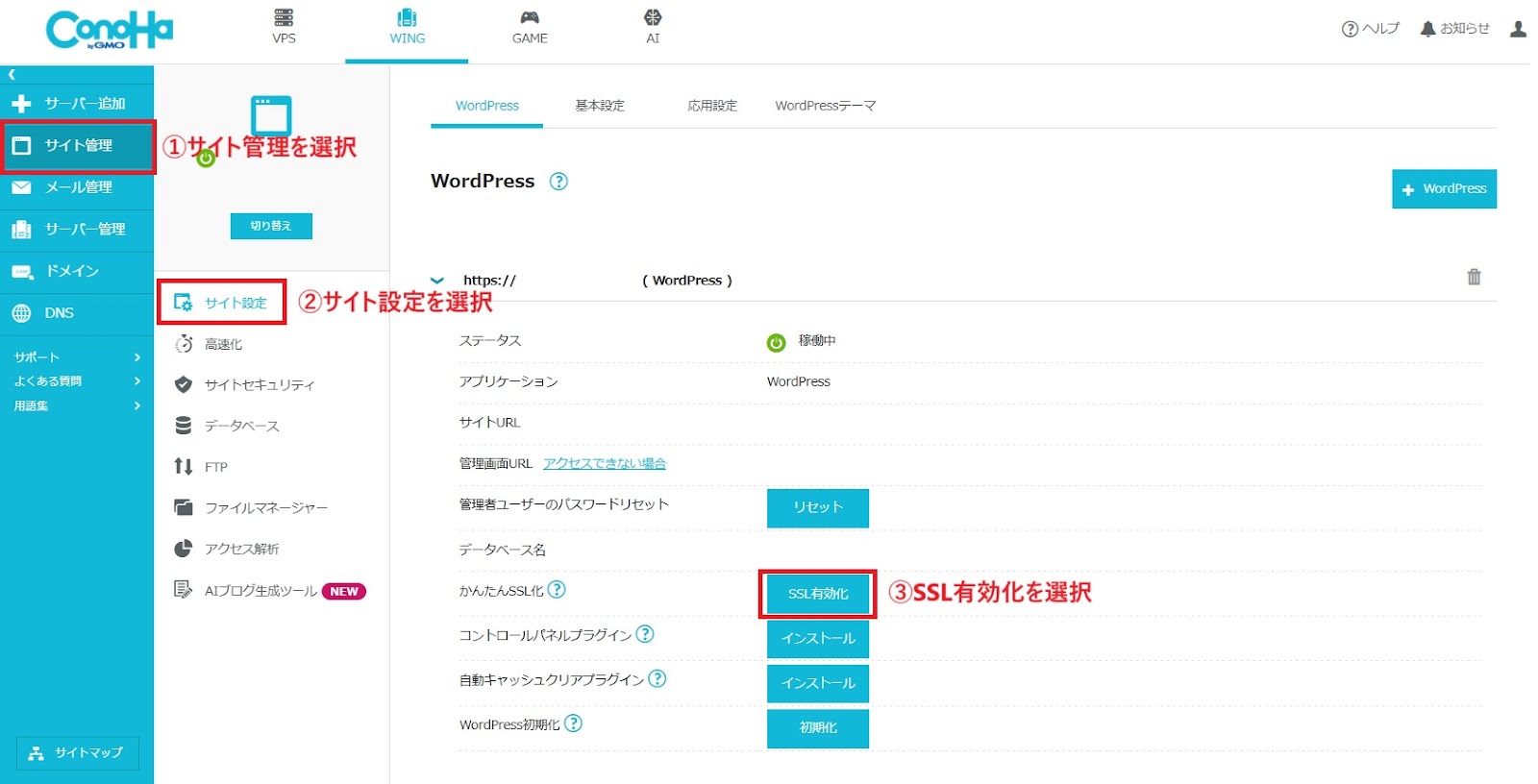This screenshot has height=784, width=1538.
Task: Open DNS in the sidebar
Action: (x=77, y=313)
